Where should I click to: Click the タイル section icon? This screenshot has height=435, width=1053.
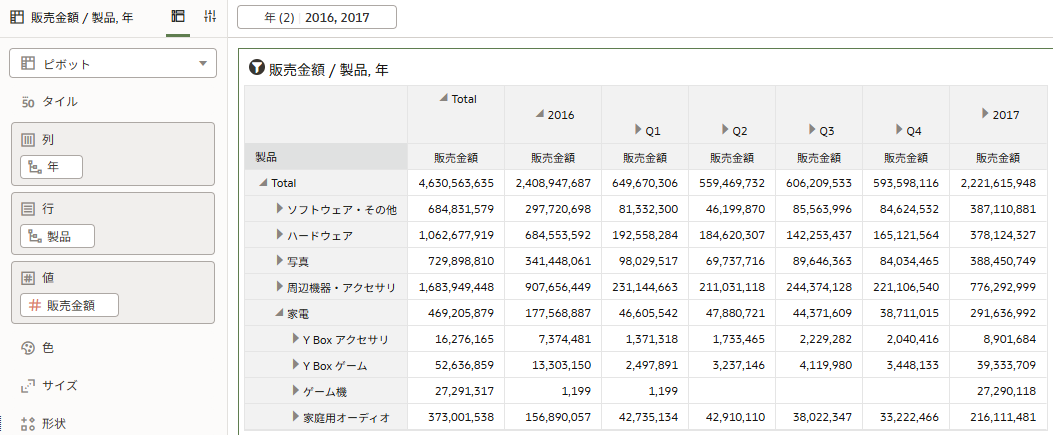(x=28, y=102)
